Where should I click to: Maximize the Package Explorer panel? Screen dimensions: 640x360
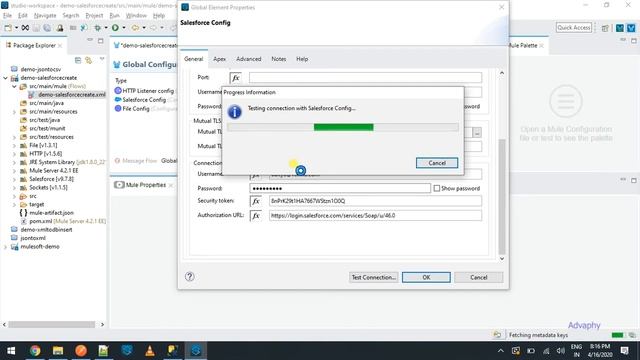click(100, 40)
